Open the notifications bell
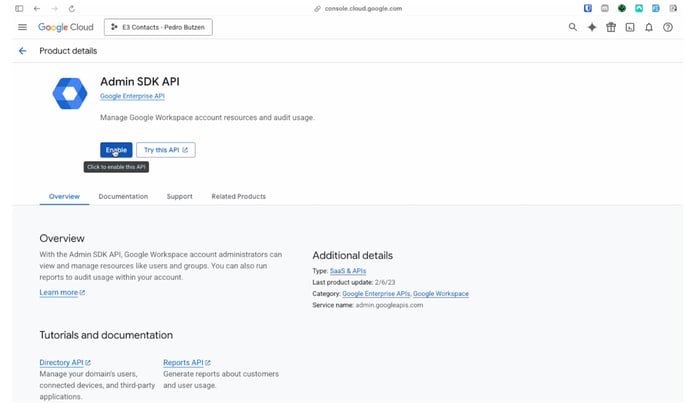Viewport: 688px width, 410px height. (649, 27)
